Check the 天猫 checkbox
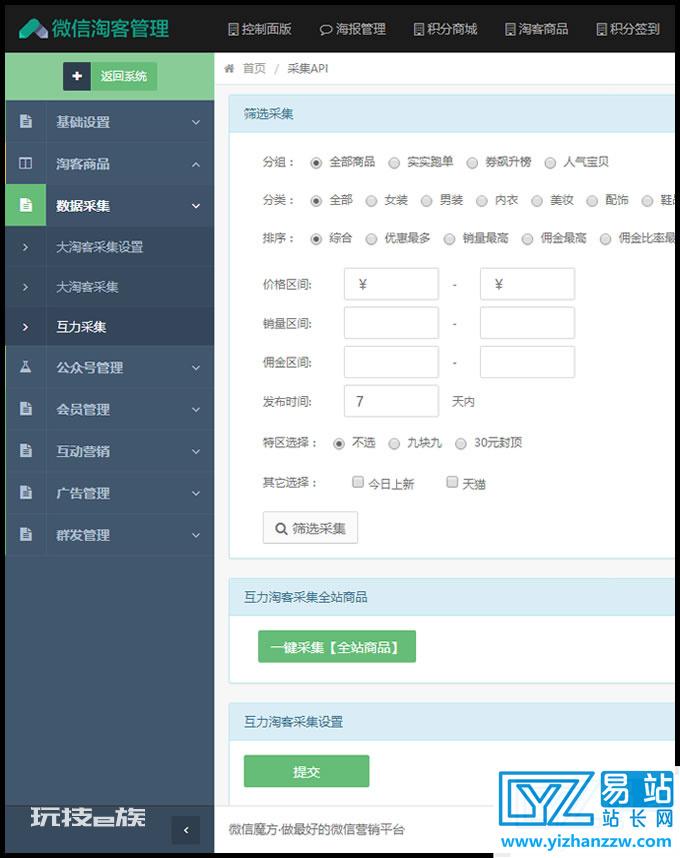 [452, 482]
